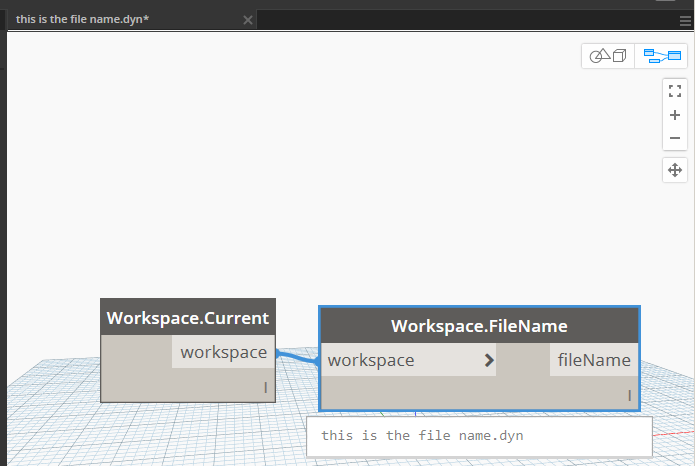Click the Zoom to Fit icon

[x=675, y=91]
